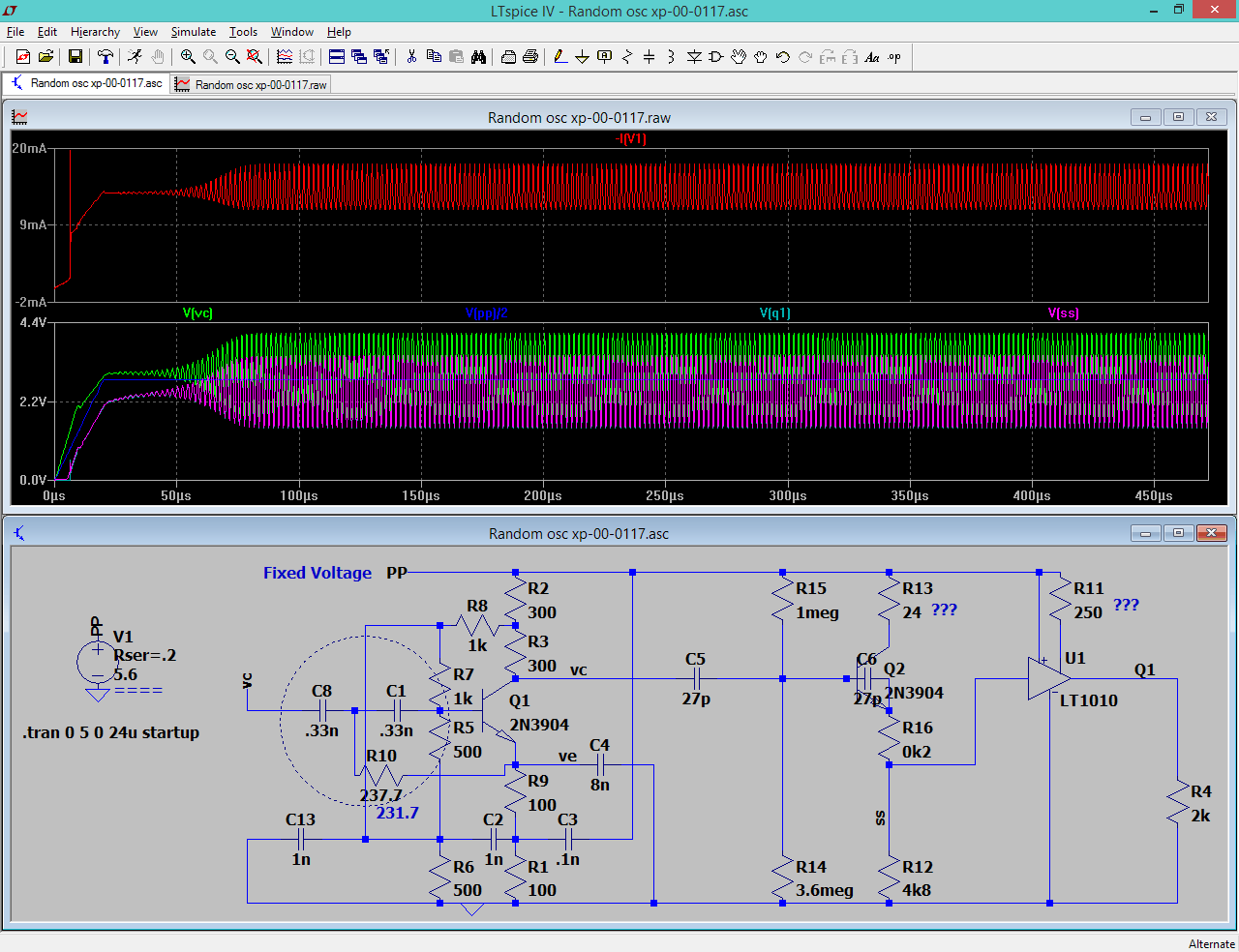Open the File menu
Screen dimensions: 1239x952
15,32
